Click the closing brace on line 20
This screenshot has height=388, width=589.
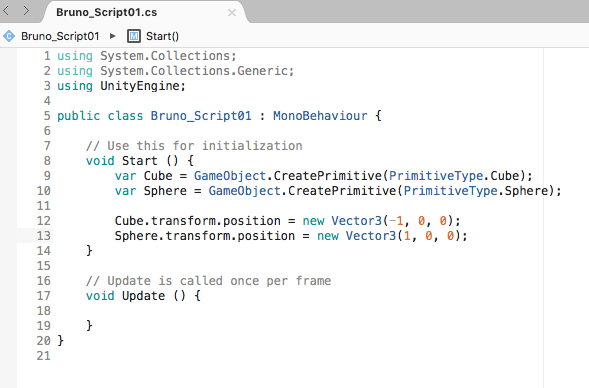(60, 341)
